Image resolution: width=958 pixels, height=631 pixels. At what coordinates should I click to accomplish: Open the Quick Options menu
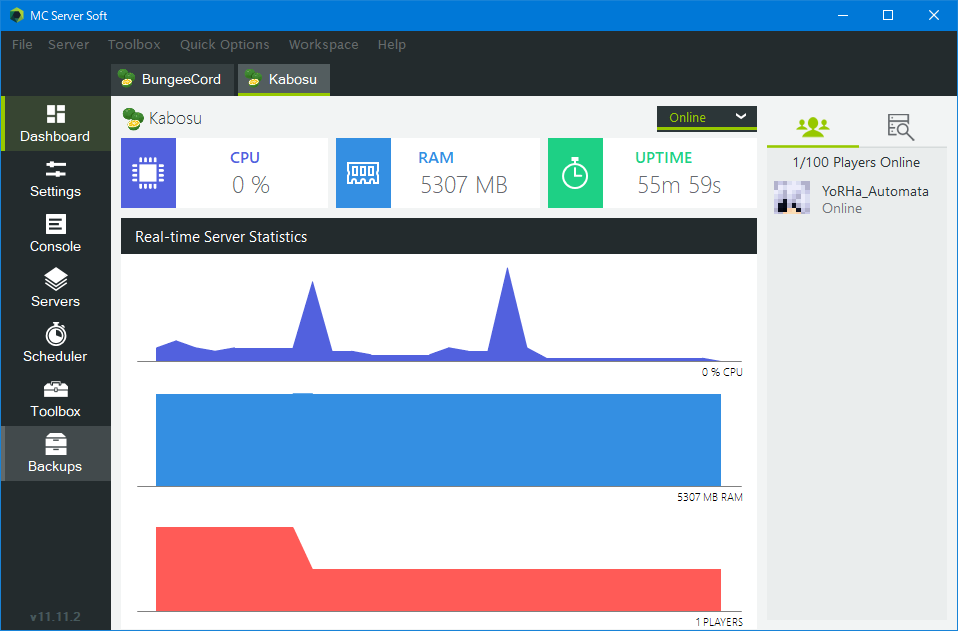[x=224, y=44]
